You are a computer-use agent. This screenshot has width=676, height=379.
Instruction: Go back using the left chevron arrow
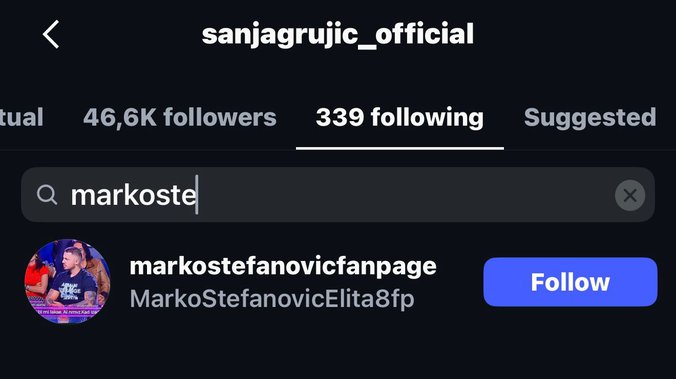[51, 34]
